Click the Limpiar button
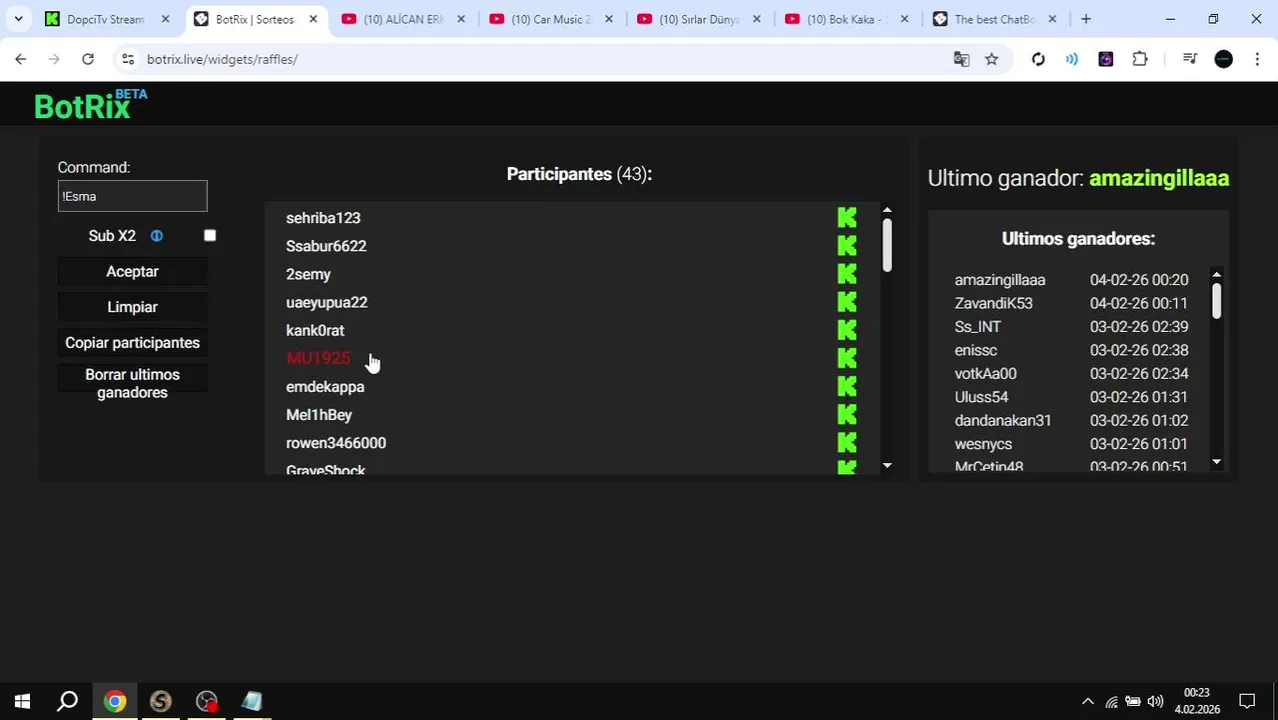The height and width of the screenshot is (720, 1278). [x=132, y=307]
